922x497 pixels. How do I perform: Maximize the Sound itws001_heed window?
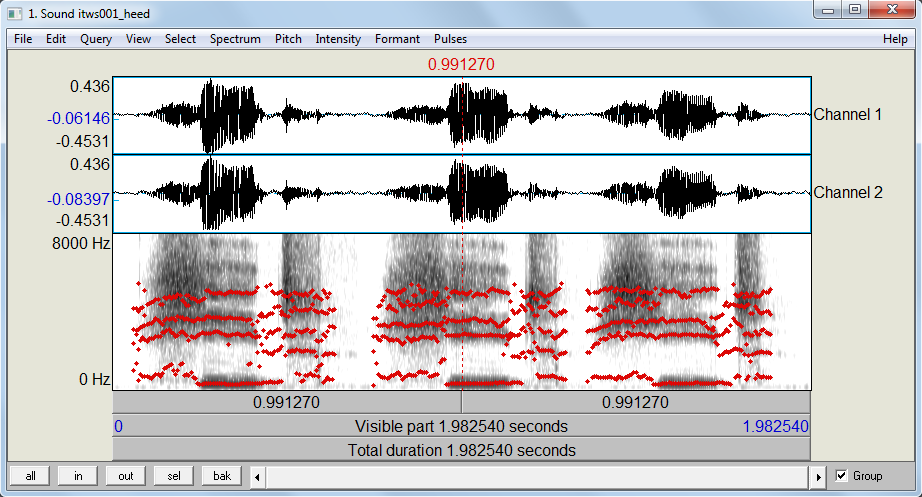(x=855, y=10)
